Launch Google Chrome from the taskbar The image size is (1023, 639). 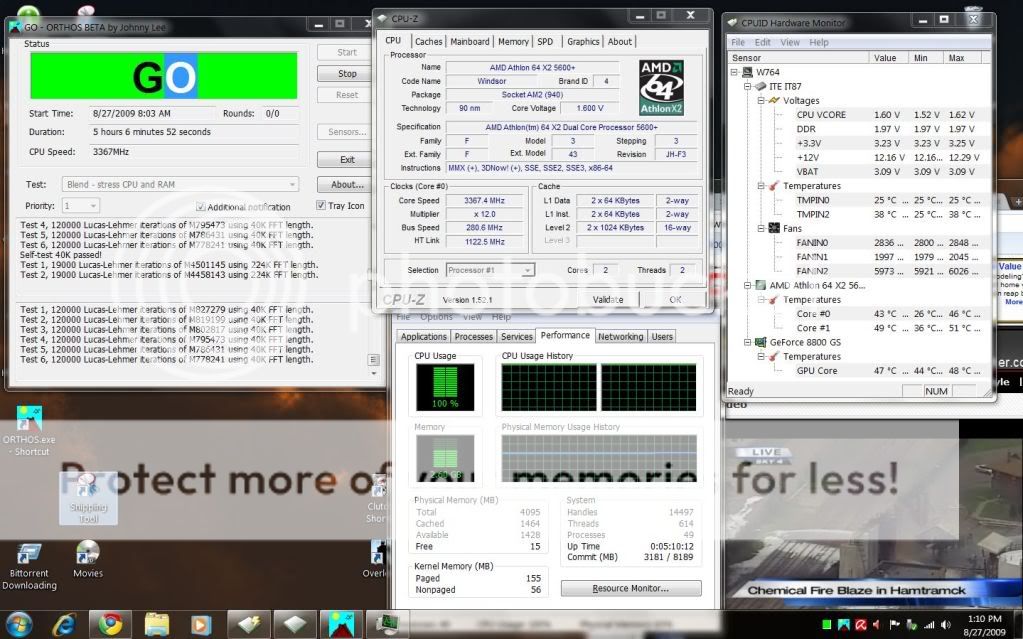[x=109, y=622]
